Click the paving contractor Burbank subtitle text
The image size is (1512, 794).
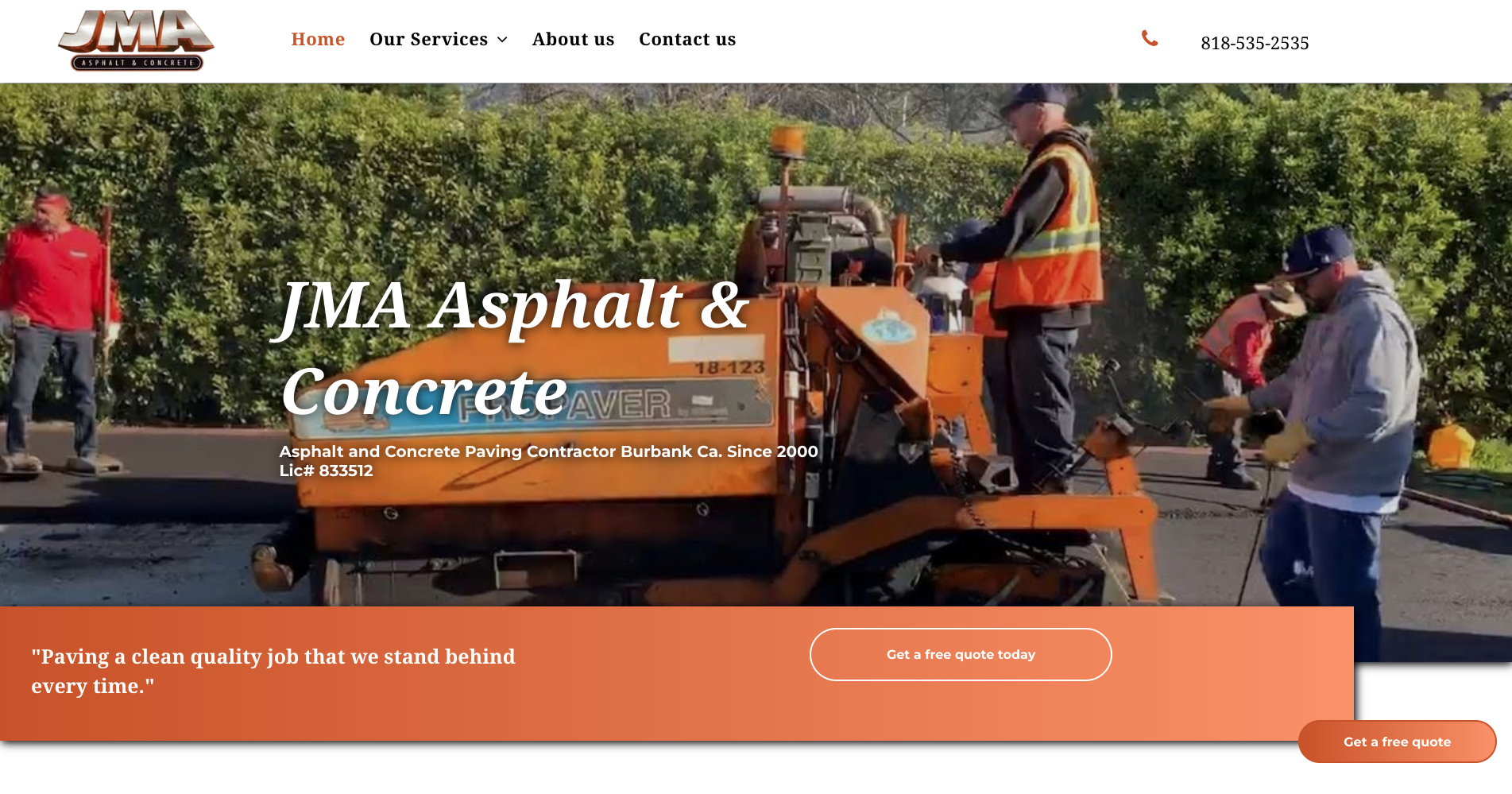pyautogui.click(x=548, y=451)
